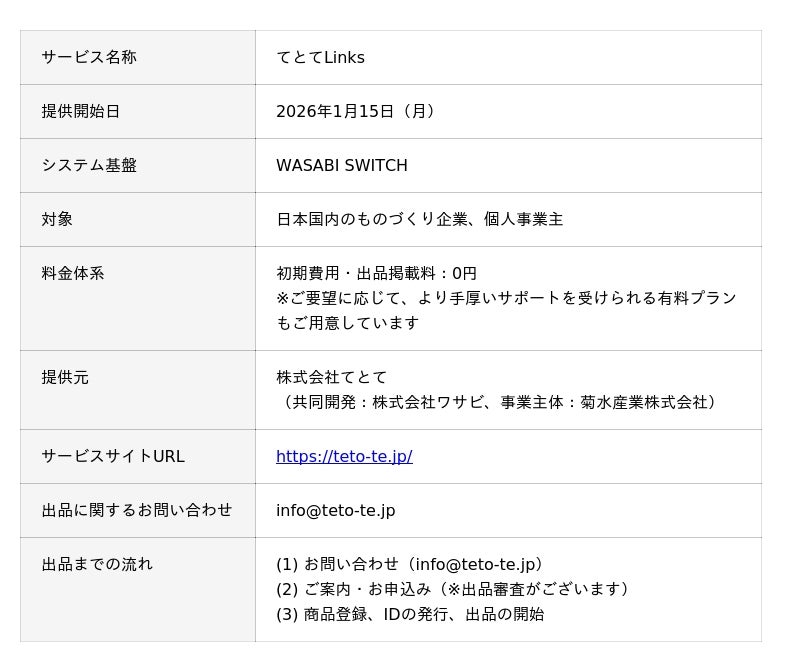Select the てとてLinks service name text

pos(320,58)
